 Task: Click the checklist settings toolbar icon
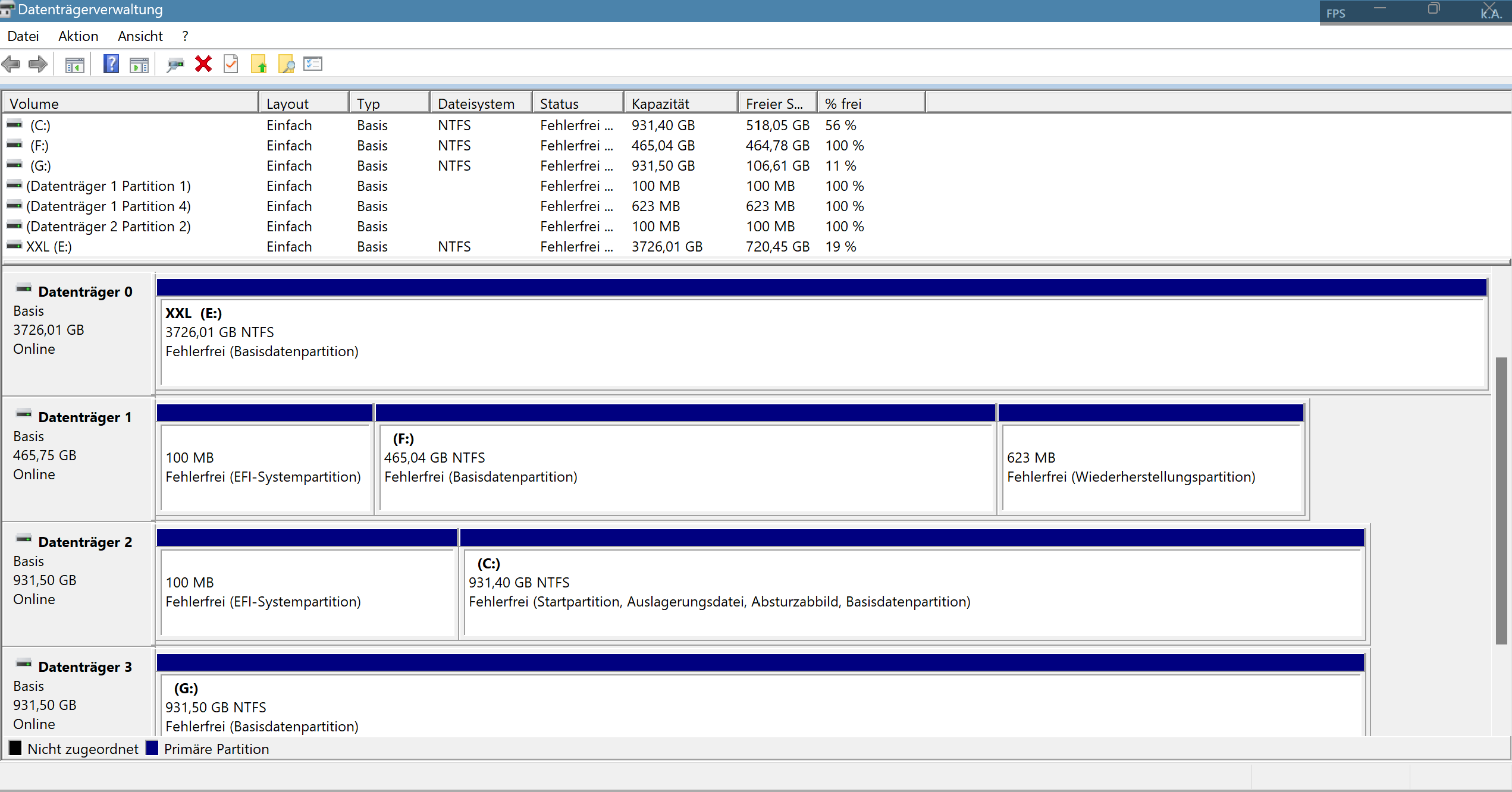313,64
